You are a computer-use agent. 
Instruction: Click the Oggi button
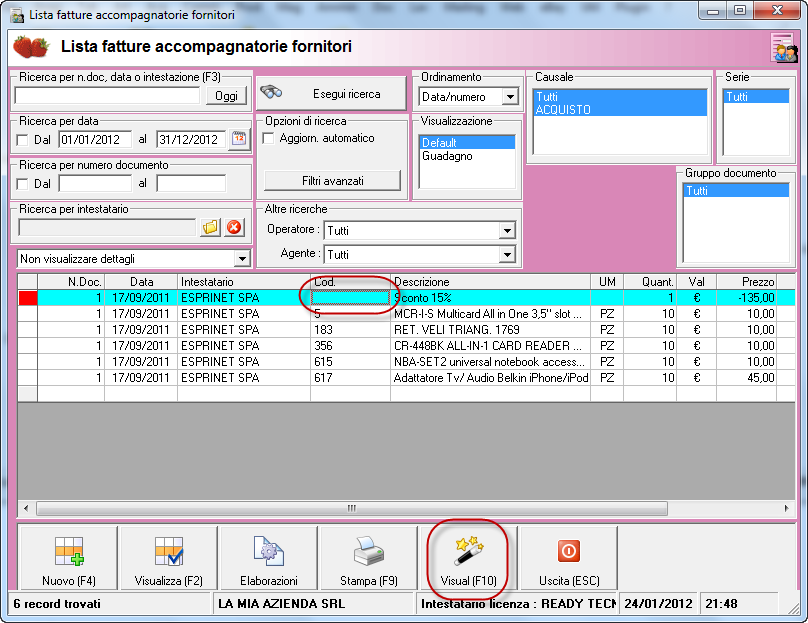(x=226, y=96)
